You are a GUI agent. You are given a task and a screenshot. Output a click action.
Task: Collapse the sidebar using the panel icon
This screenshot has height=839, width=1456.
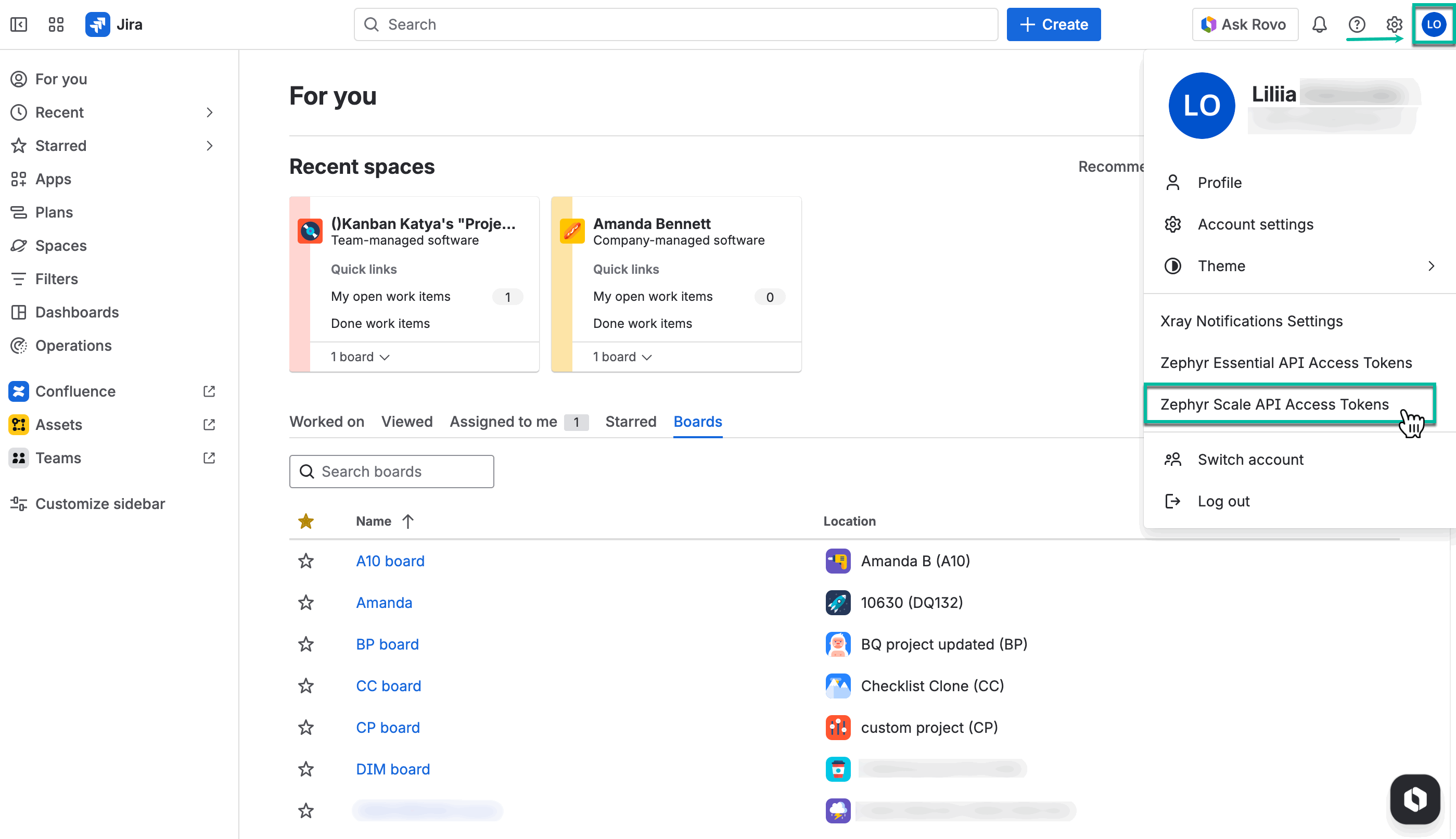(18, 24)
